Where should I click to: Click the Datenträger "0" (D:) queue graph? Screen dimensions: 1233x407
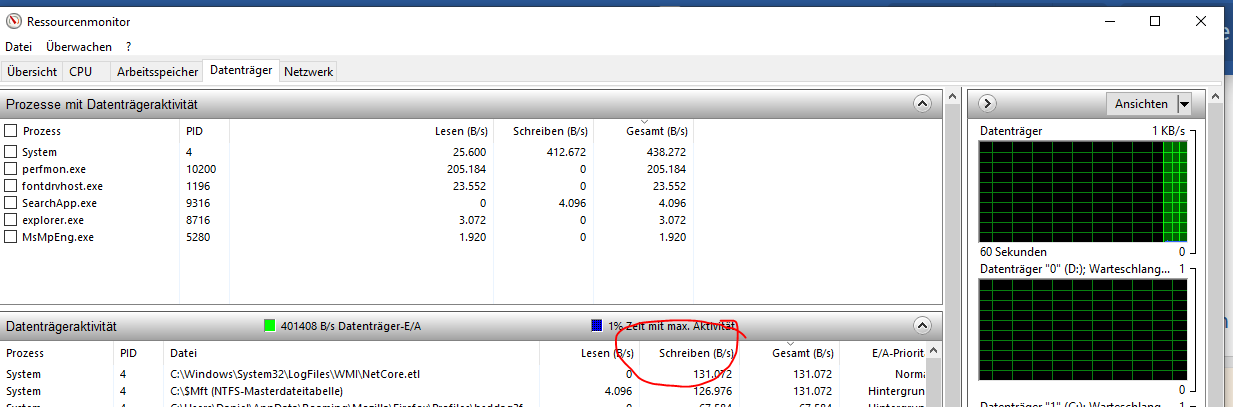click(x=1083, y=330)
